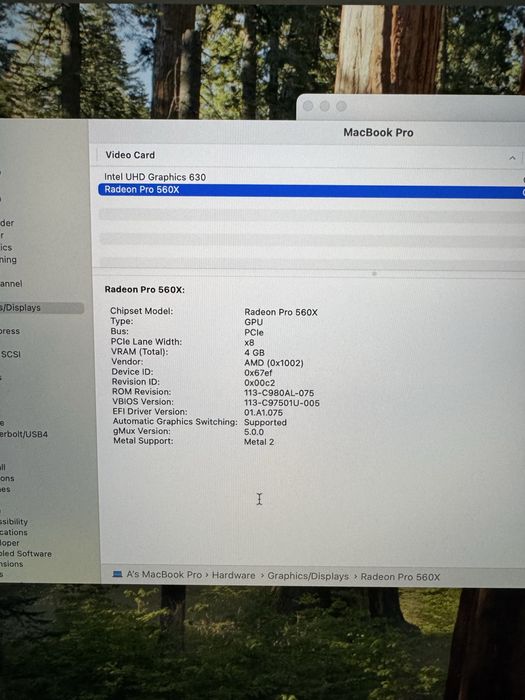
Task: Go to Hardware in the path bar
Action: tap(233, 575)
